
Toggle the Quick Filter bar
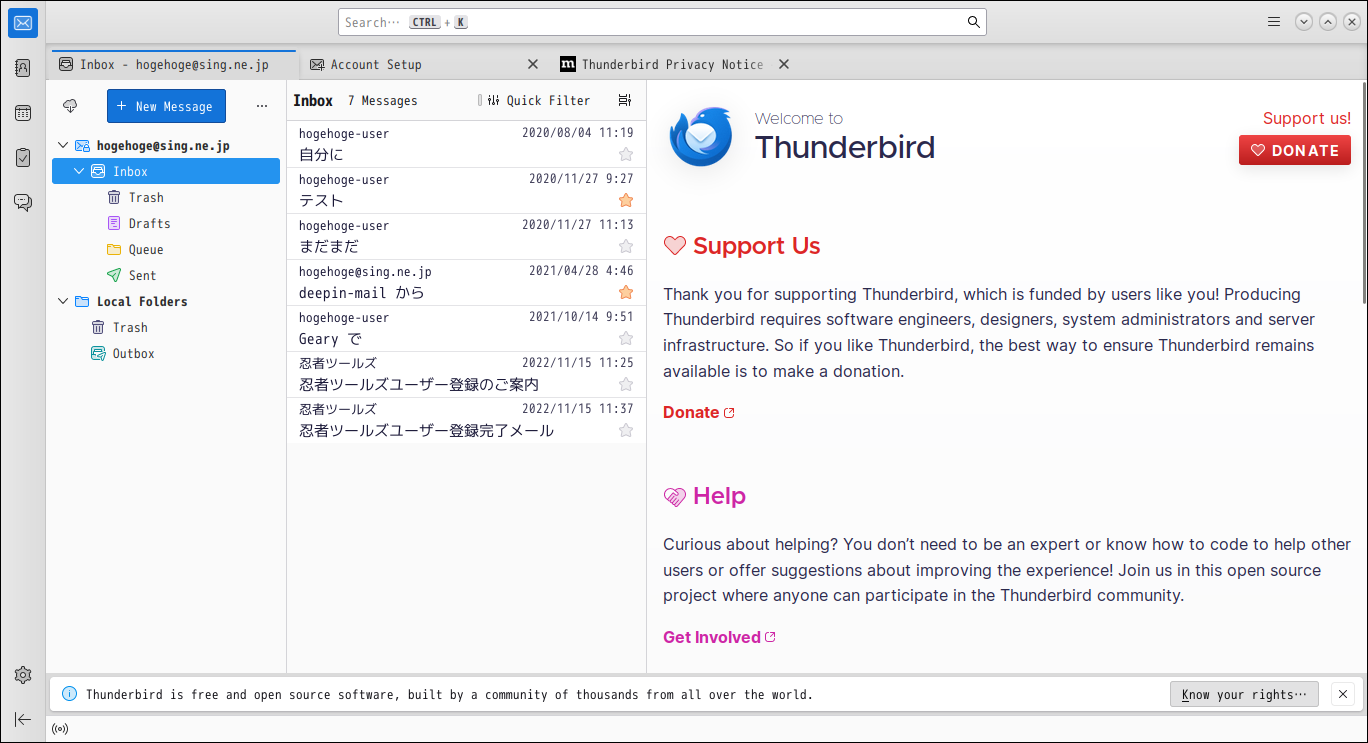[539, 100]
